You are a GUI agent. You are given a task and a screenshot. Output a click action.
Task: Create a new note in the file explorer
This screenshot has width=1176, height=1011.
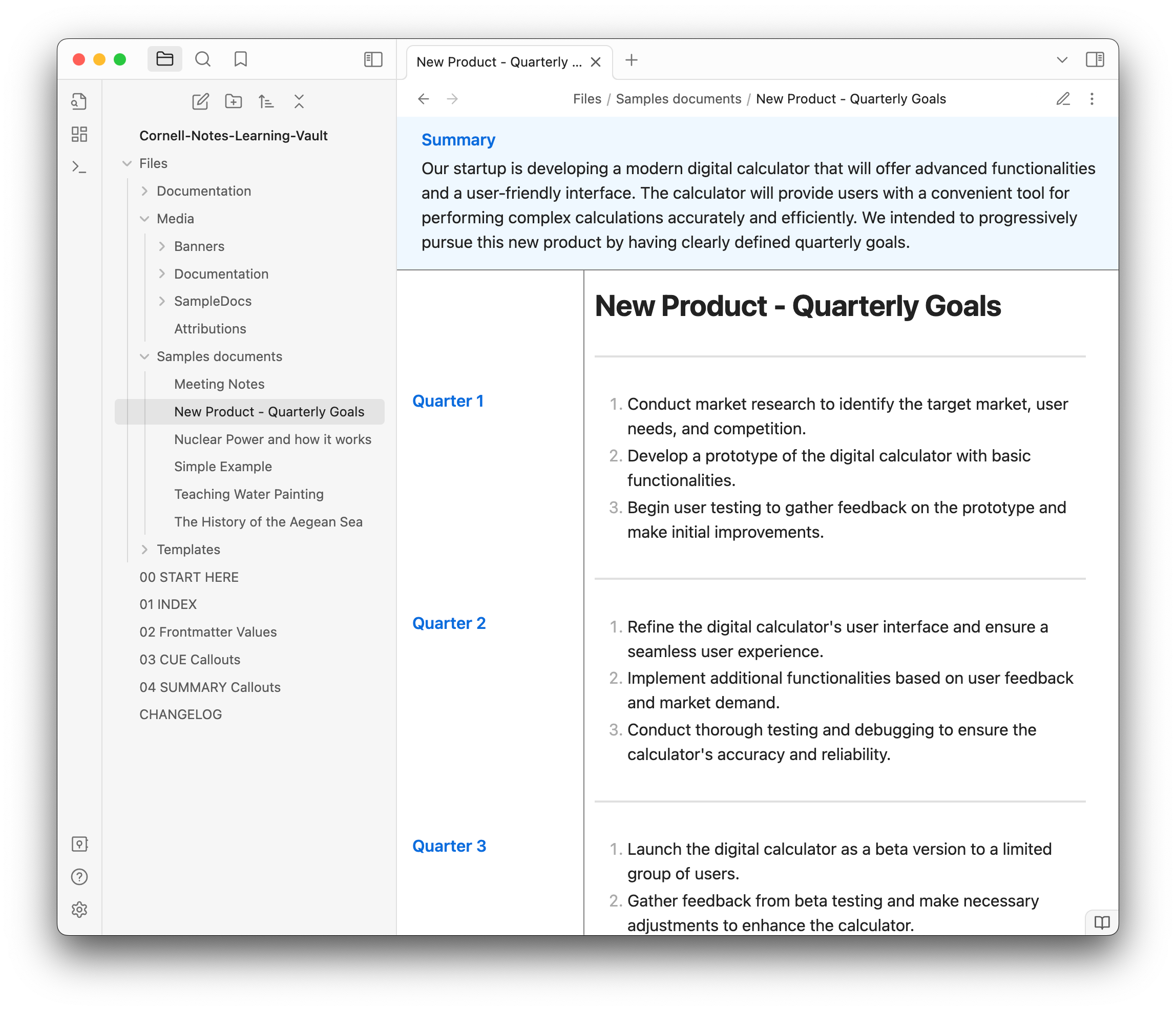(200, 101)
